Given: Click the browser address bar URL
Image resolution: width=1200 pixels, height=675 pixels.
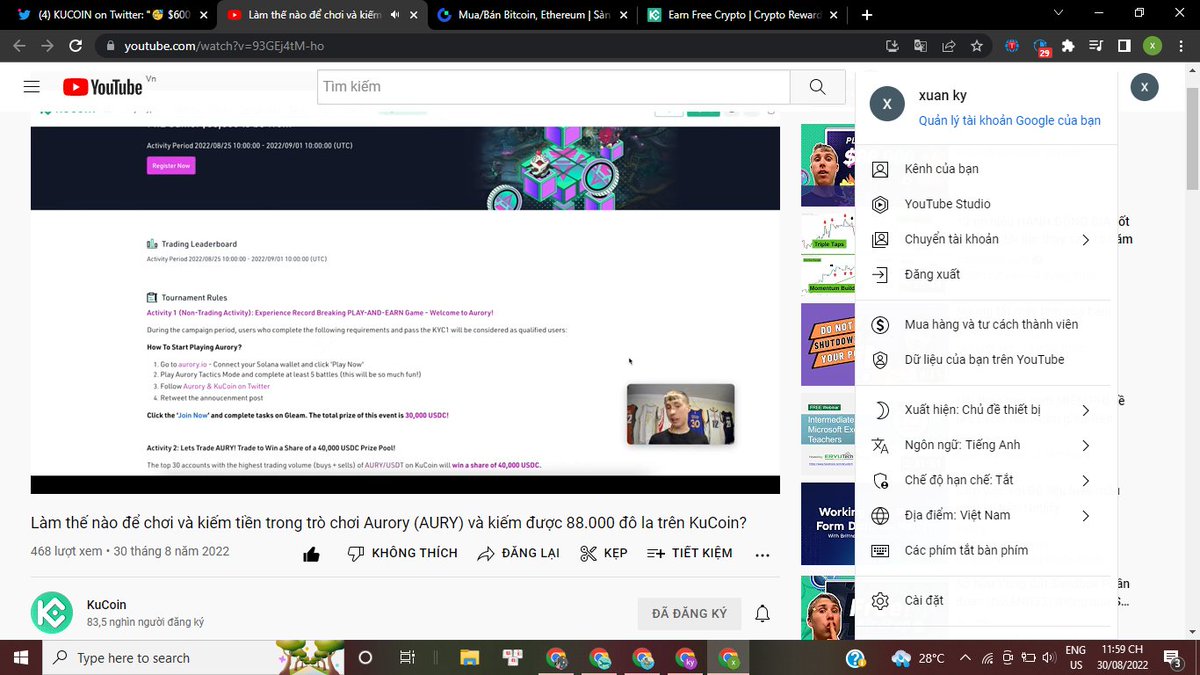Looking at the screenshot, I should (x=224, y=46).
